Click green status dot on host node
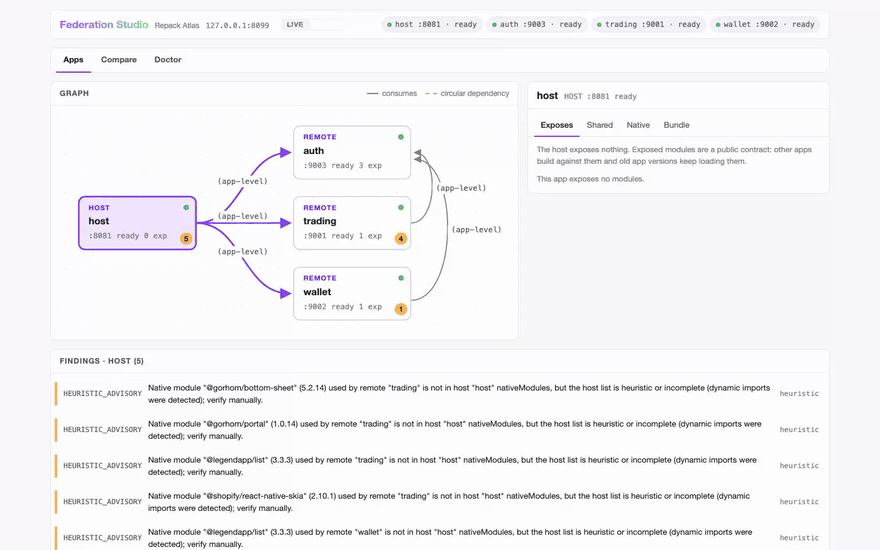 (x=186, y=208)
